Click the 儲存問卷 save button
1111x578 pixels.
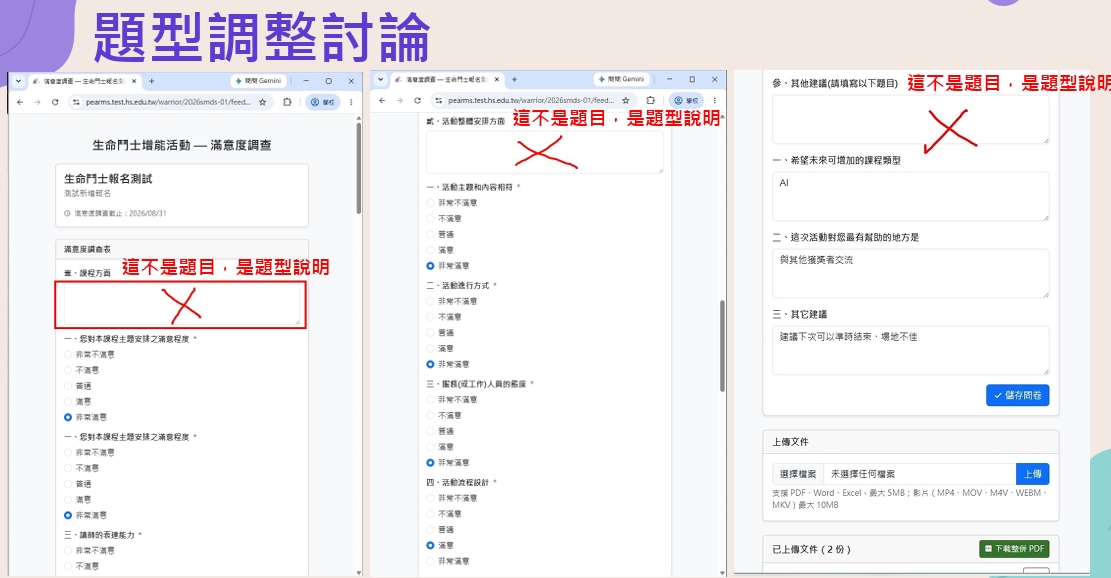pos(1017,395)
